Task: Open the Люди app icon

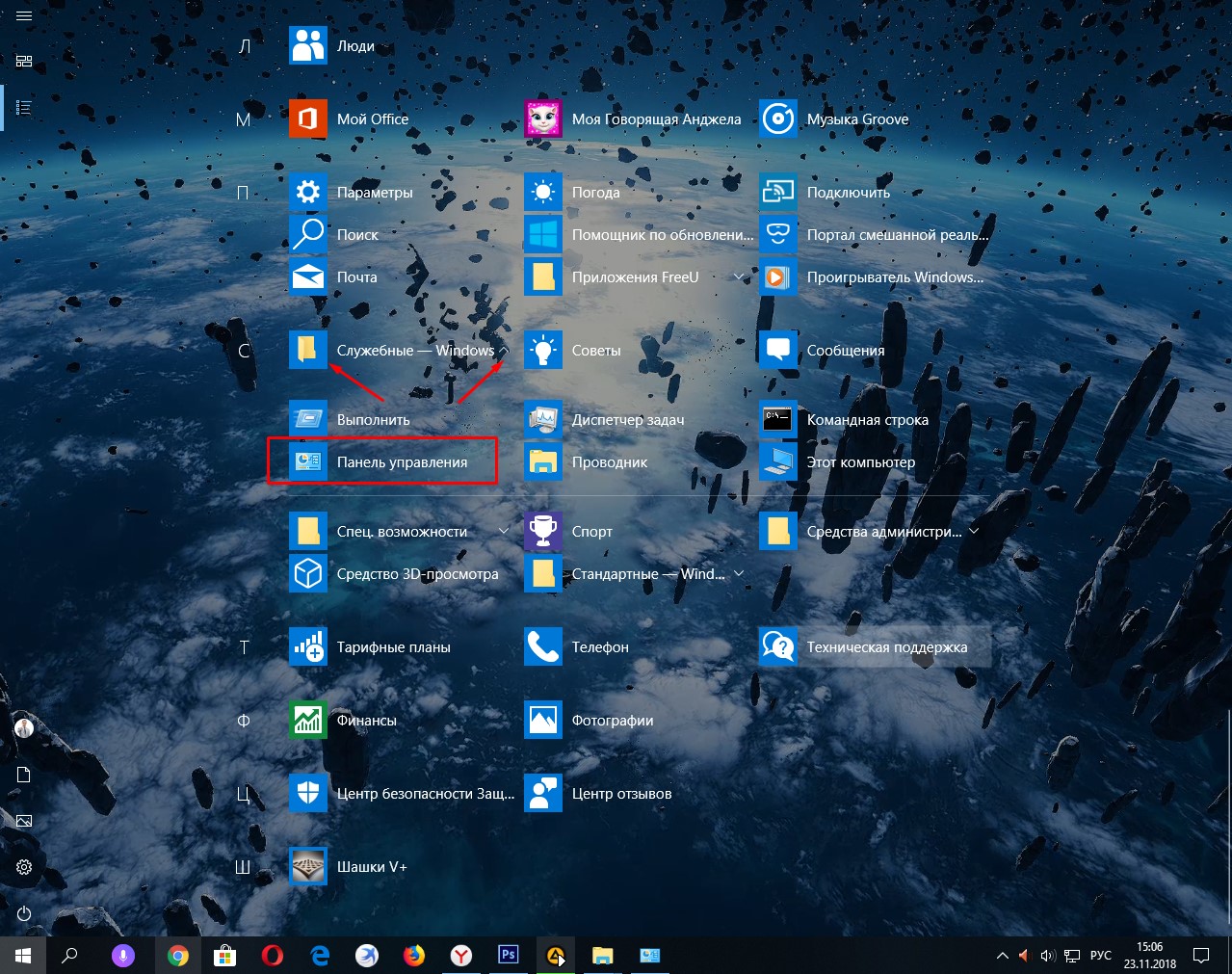Action: tap(308, 45)
